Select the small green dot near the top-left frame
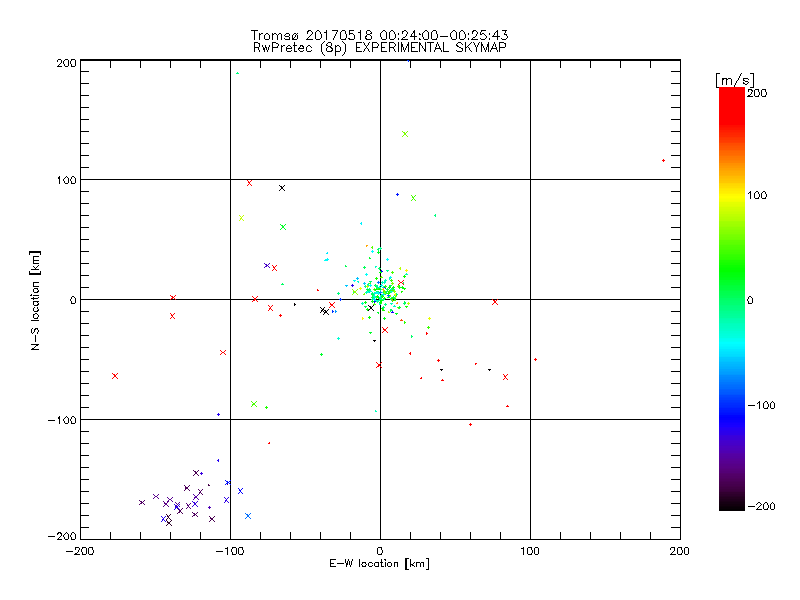 237,73
